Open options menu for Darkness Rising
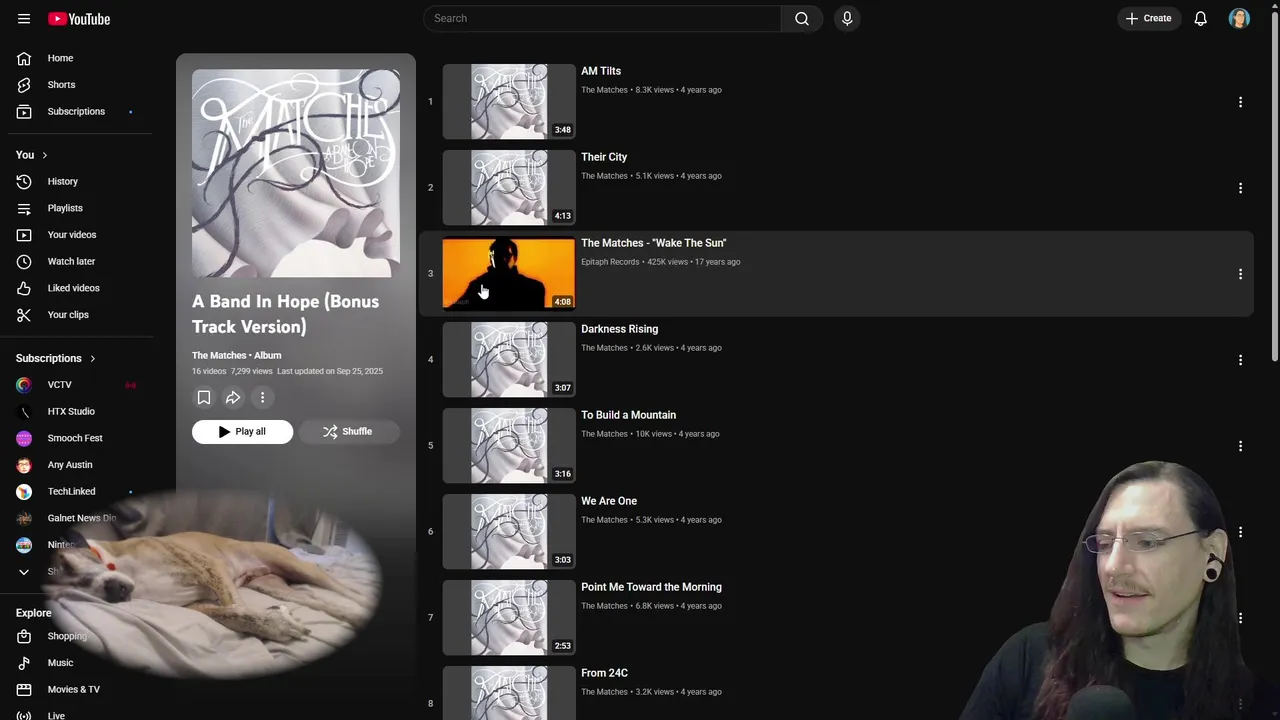1280x720 pixels. click(x=1240, y=360)
